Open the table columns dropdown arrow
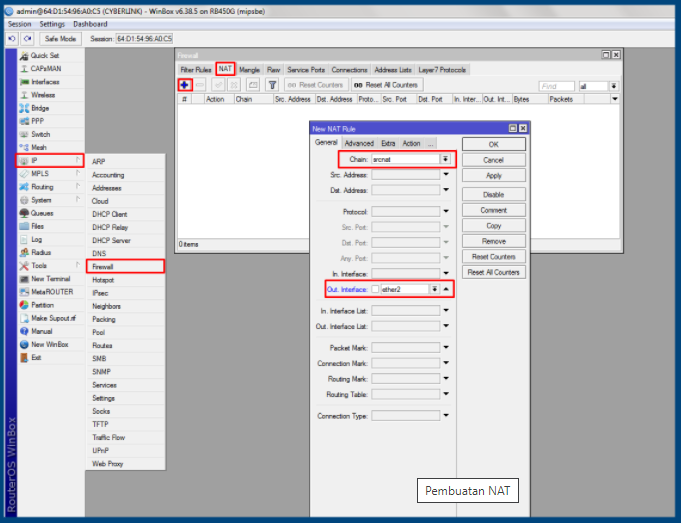This screenshot has height=523, width=681. coord(615,99)
